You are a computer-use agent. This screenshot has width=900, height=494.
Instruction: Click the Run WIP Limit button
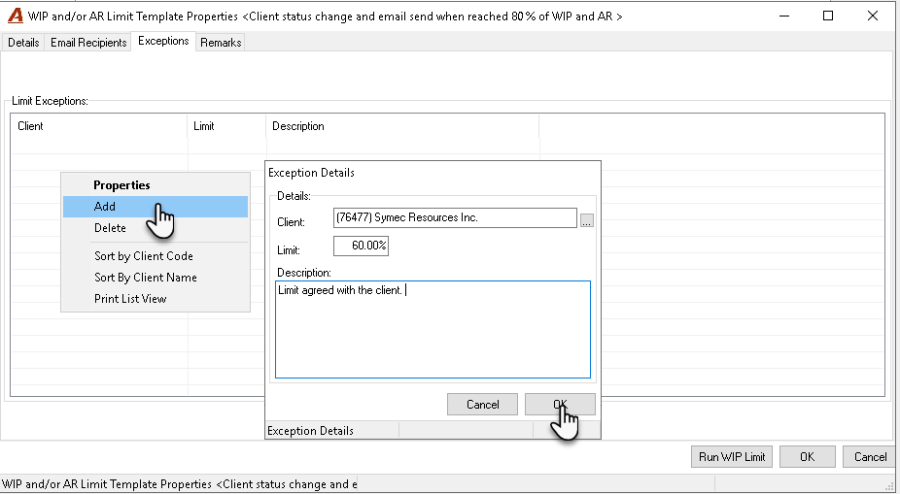click(732, 457)
